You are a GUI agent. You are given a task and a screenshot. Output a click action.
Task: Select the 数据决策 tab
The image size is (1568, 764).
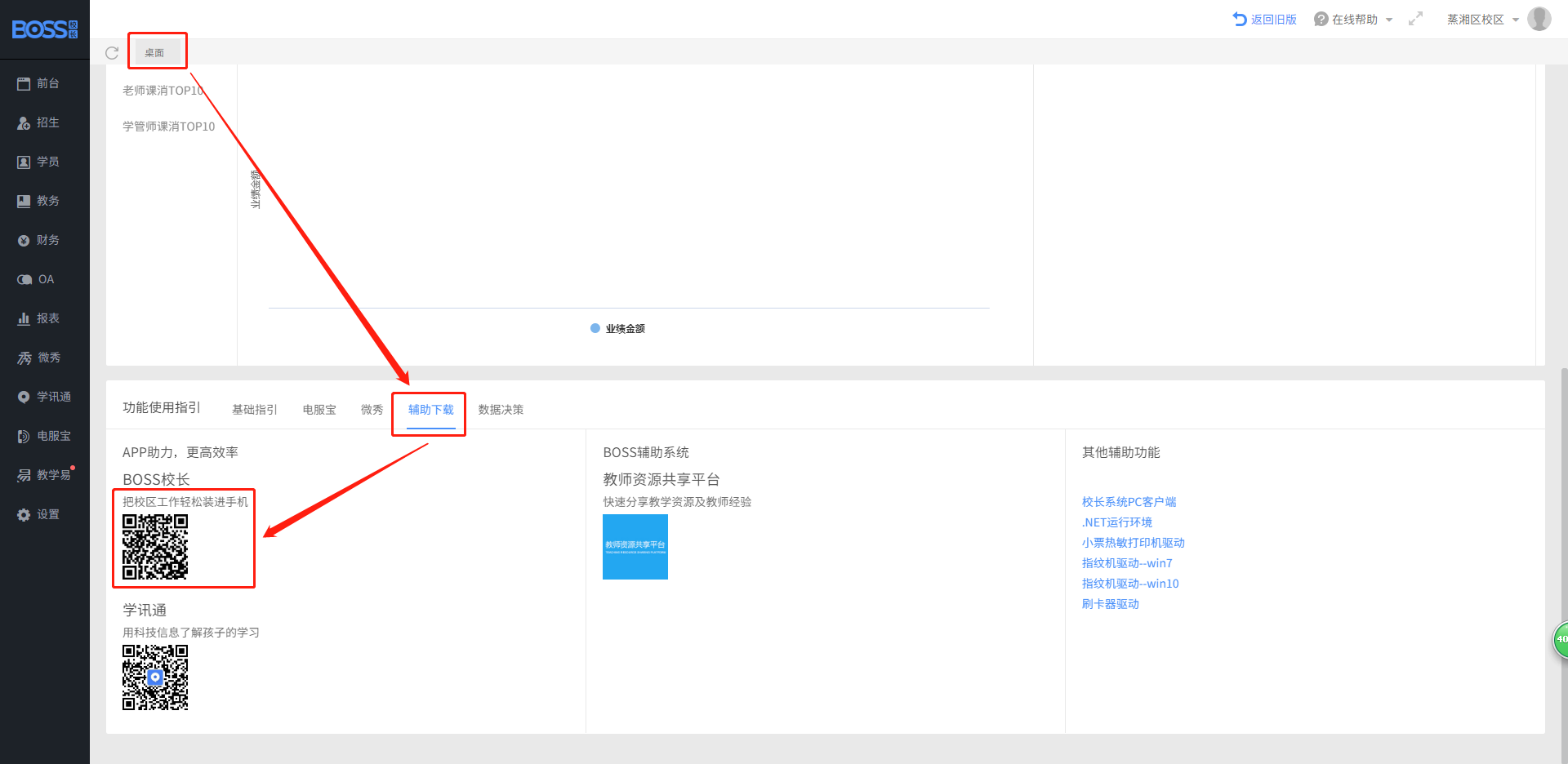tap(501, 410)
